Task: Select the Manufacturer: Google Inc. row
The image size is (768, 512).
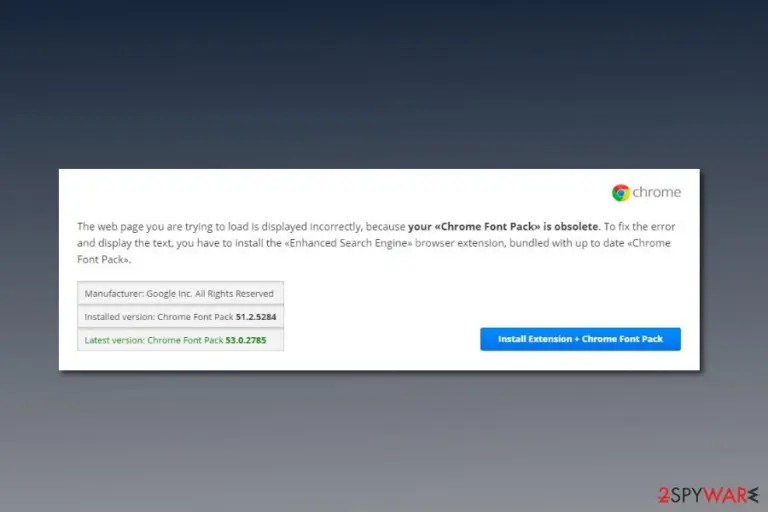Action: point(180,293)
